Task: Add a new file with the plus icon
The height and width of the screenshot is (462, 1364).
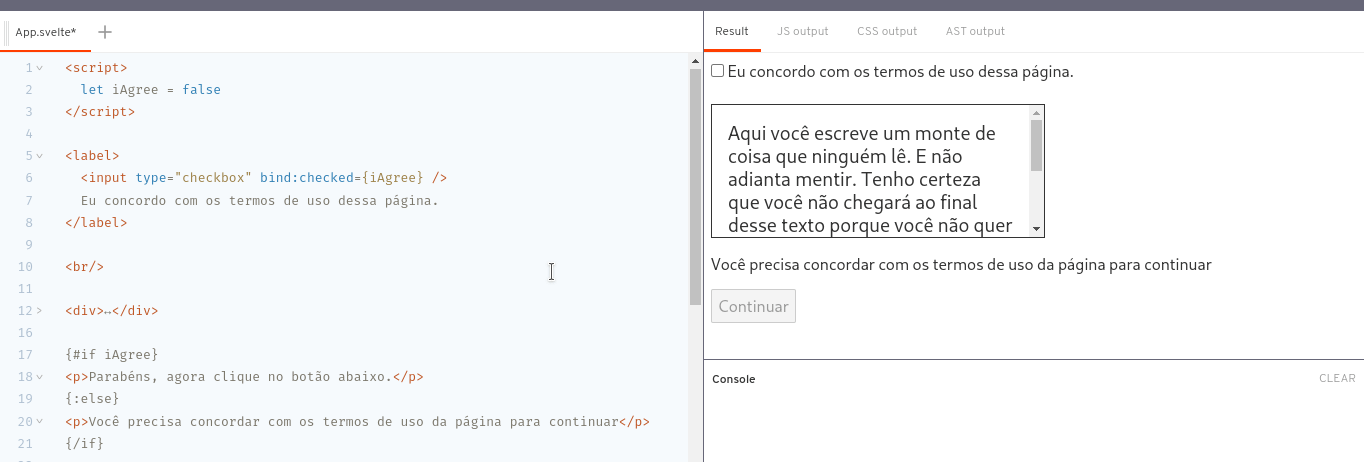Action: tap(105, 31)
